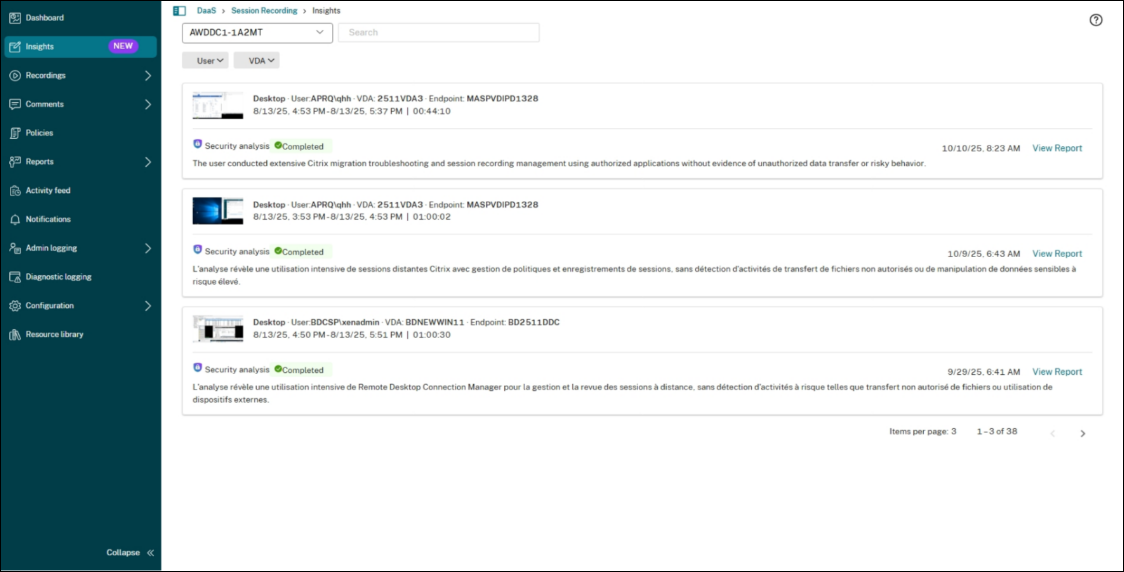View Report for 9/29/25 analysis
The image size is (1124, 572).
(x=1057, y=372)
